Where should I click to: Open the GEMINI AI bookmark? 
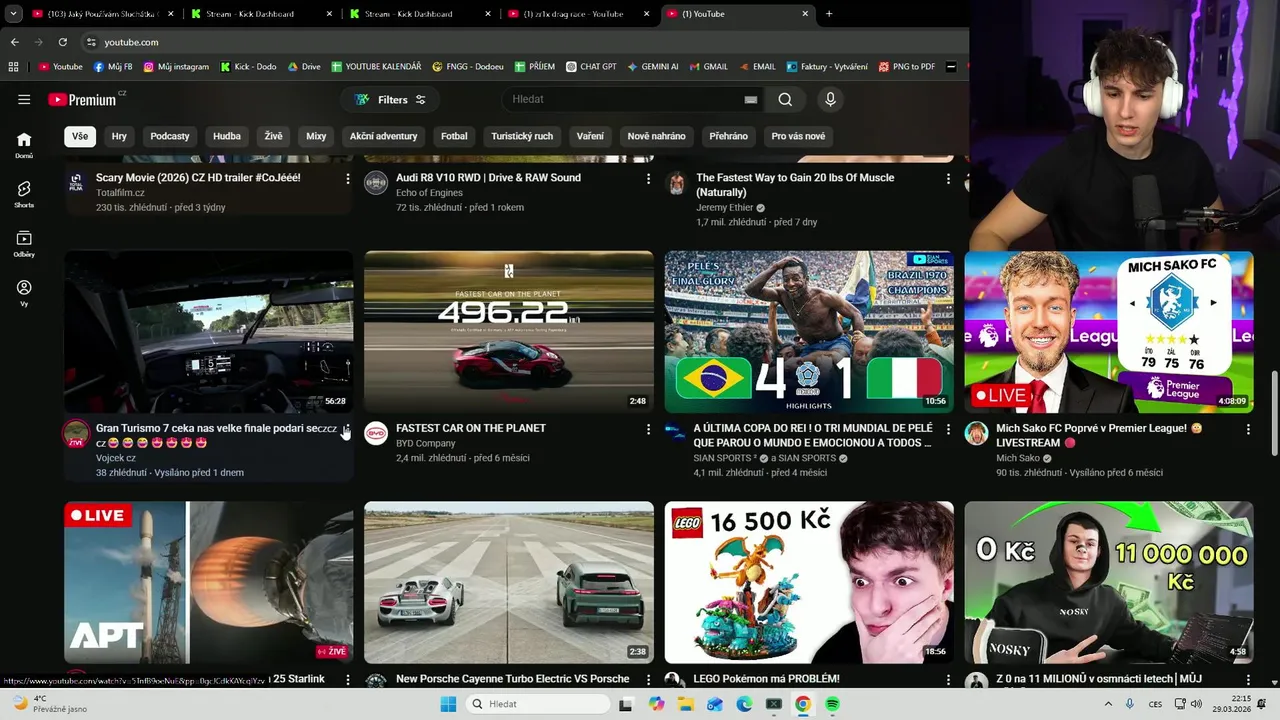point(653,67)
